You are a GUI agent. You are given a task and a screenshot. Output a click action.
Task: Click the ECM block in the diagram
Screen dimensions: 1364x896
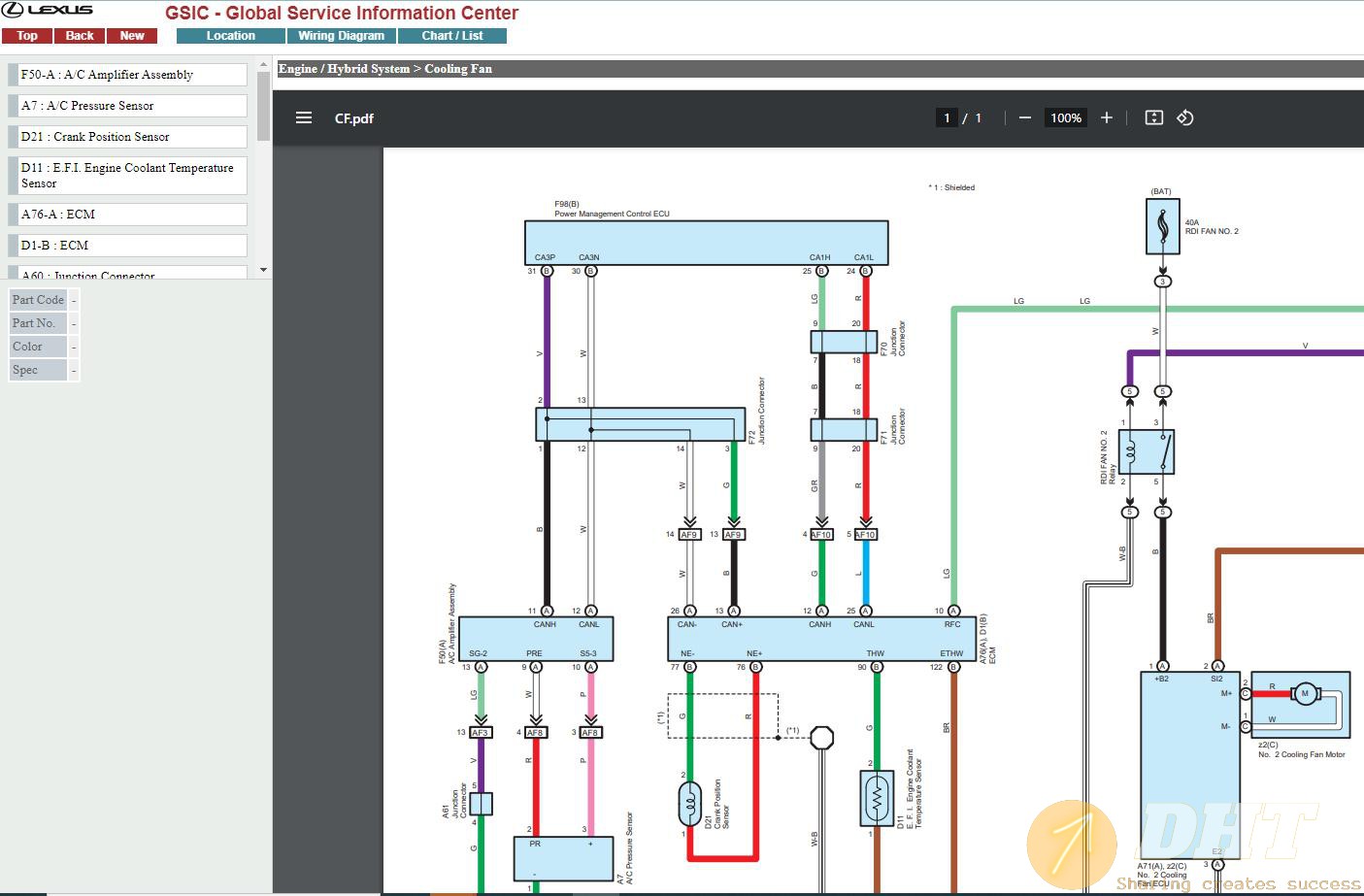tap(821, 638)
